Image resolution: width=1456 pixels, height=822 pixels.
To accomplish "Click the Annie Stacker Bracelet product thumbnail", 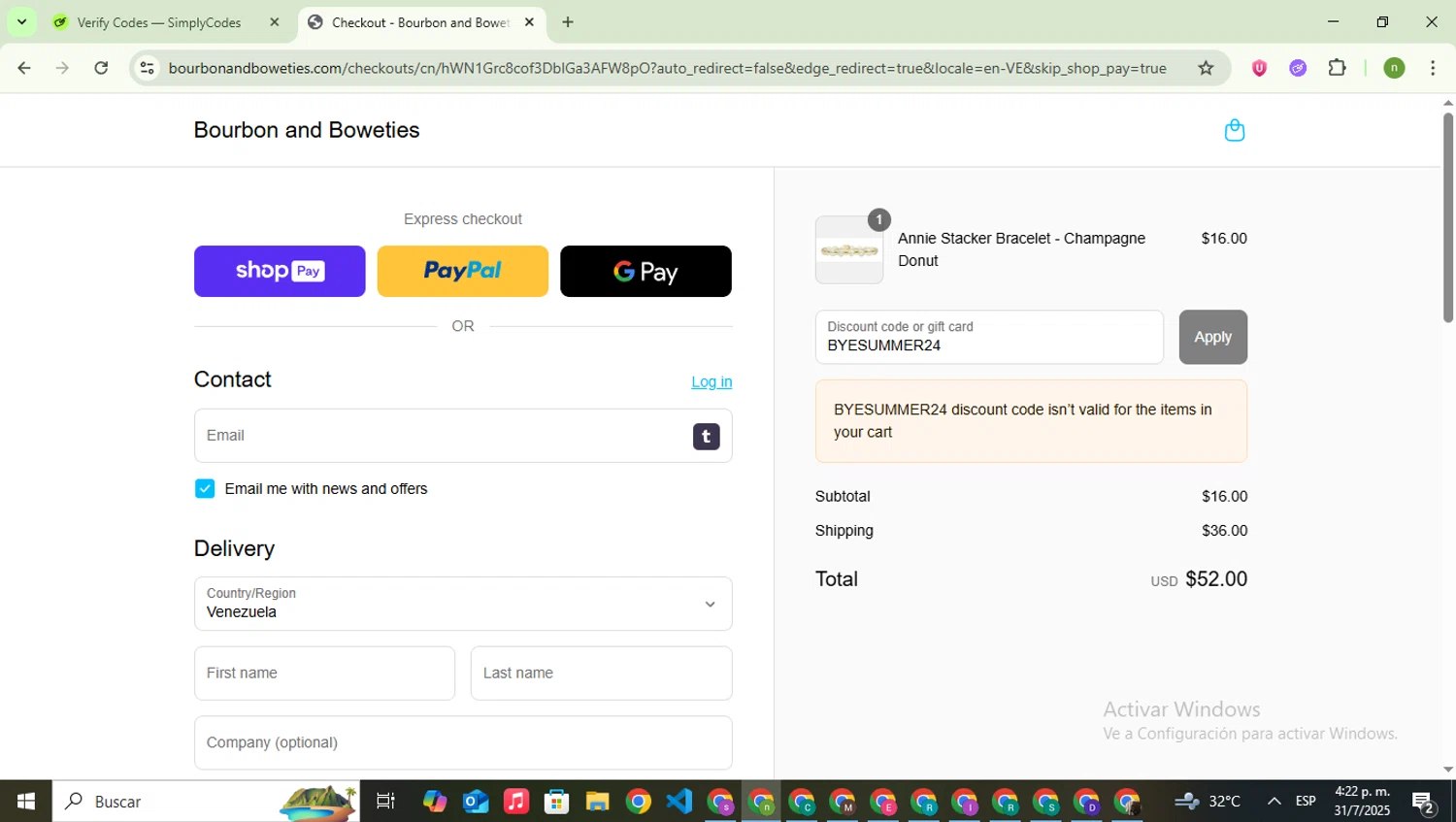I will 849,250.
